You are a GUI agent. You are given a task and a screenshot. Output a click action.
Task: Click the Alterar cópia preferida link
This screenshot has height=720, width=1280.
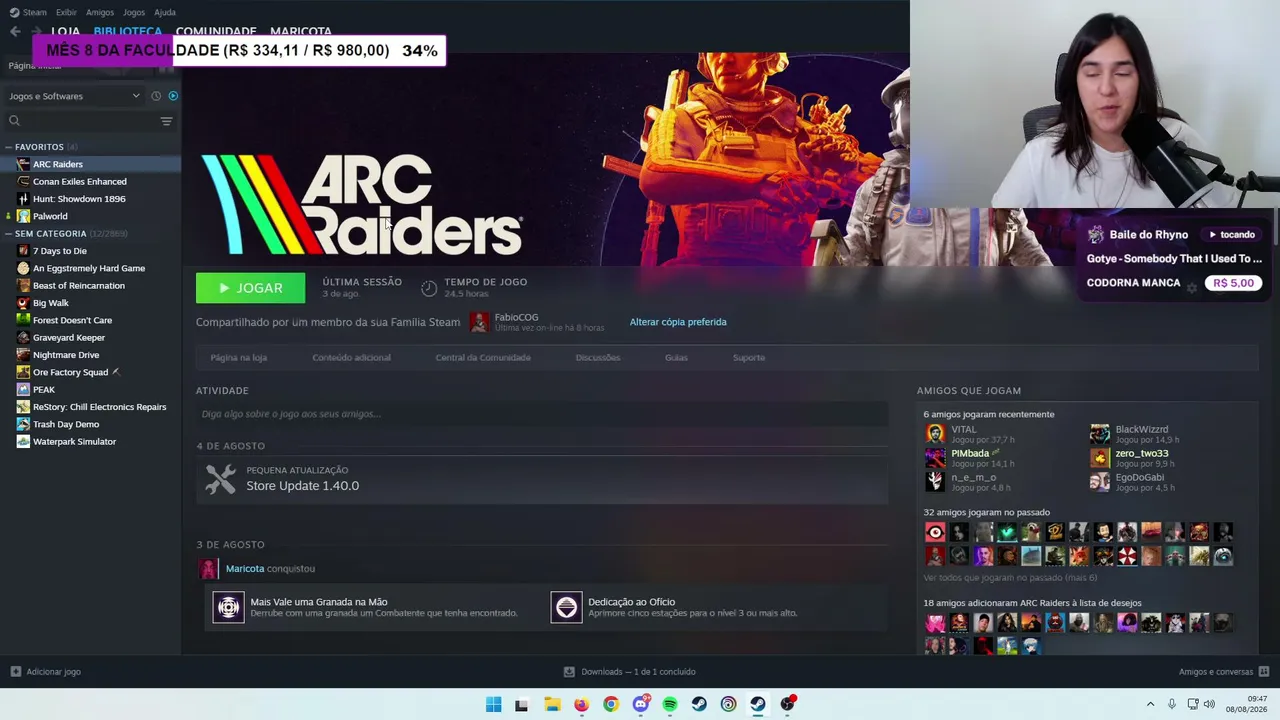point(678,322)
